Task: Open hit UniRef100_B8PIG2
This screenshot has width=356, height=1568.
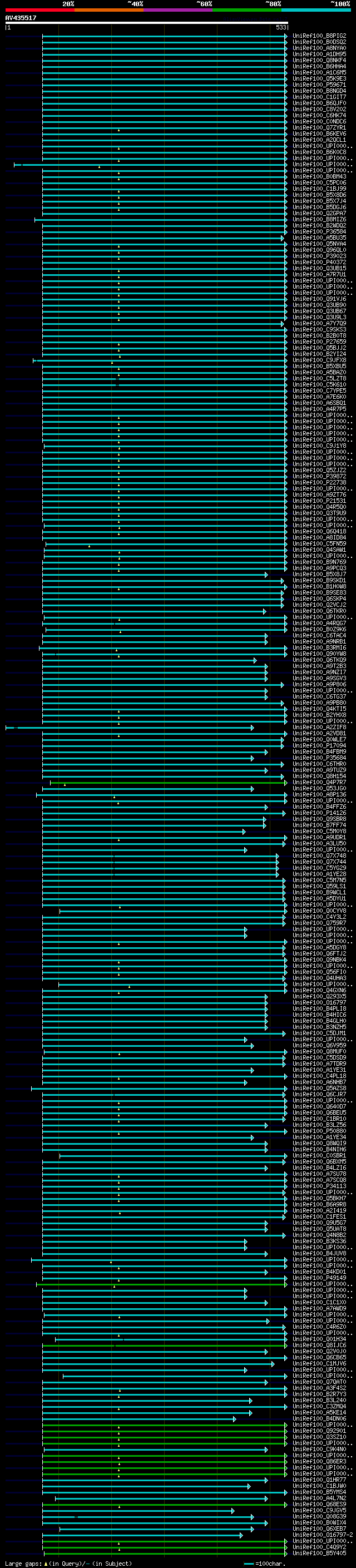Action: point(319,36)
